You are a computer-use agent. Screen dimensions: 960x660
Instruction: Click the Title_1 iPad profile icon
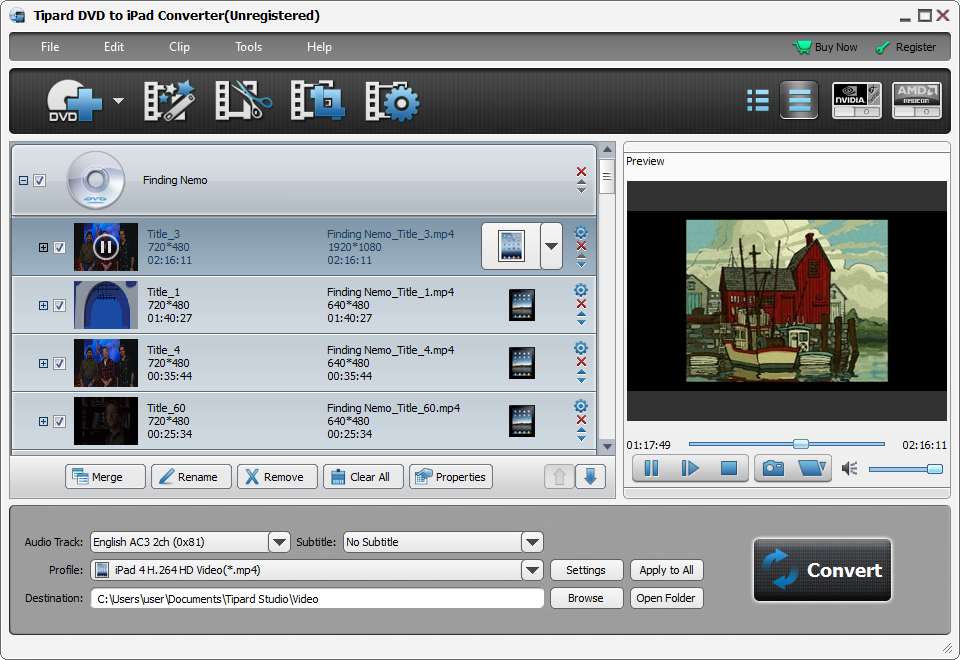coord(522,305)
